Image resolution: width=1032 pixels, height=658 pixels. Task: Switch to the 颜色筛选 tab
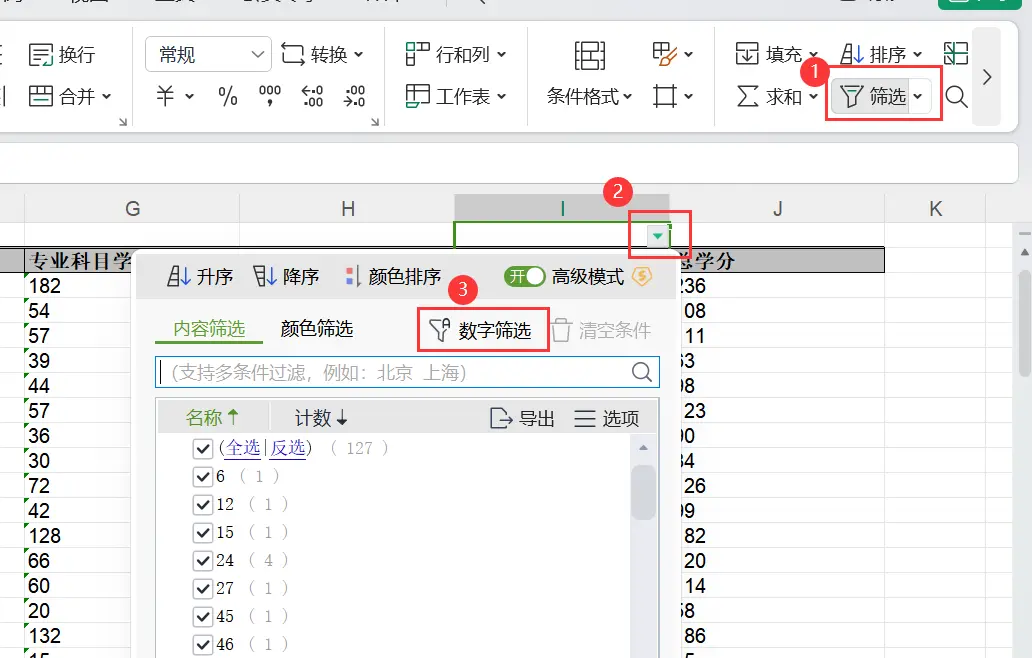pyautogui.click(x=317, y=328)
